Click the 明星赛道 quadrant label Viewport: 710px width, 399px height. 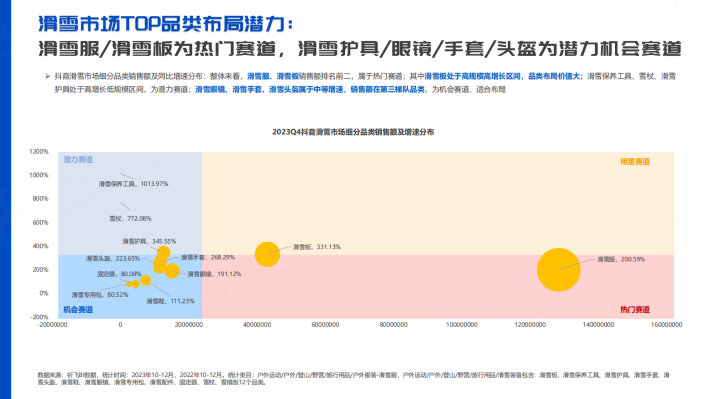(x=635, y=162)
